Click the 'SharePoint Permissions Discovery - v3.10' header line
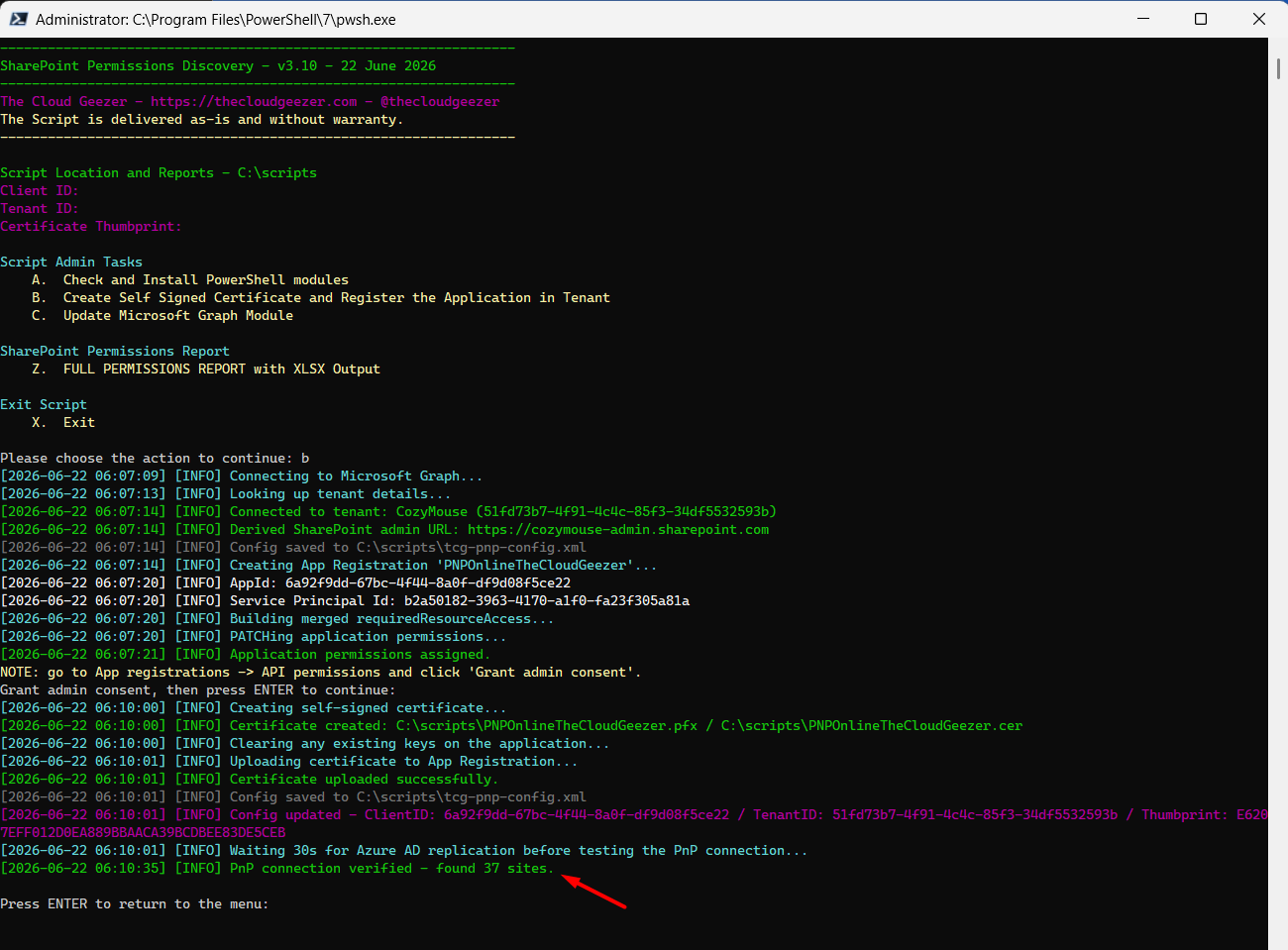 click(x=218, y=65)
